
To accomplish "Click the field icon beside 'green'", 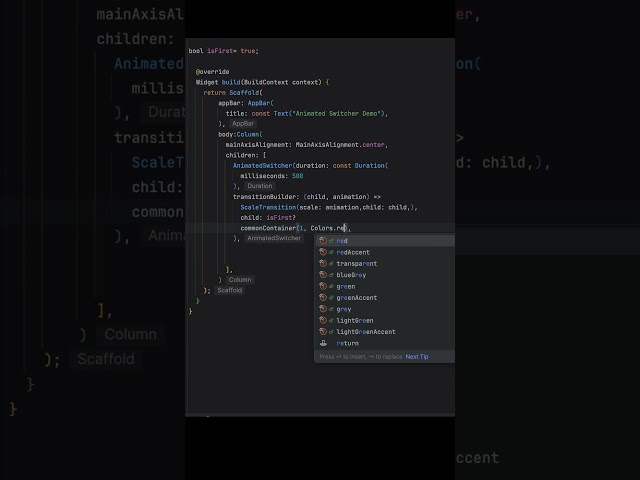I will point(323,287).
